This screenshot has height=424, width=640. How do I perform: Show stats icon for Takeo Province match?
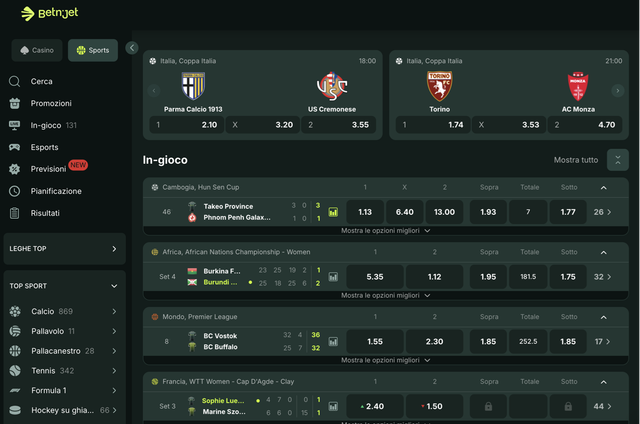(x=333, y=212)
